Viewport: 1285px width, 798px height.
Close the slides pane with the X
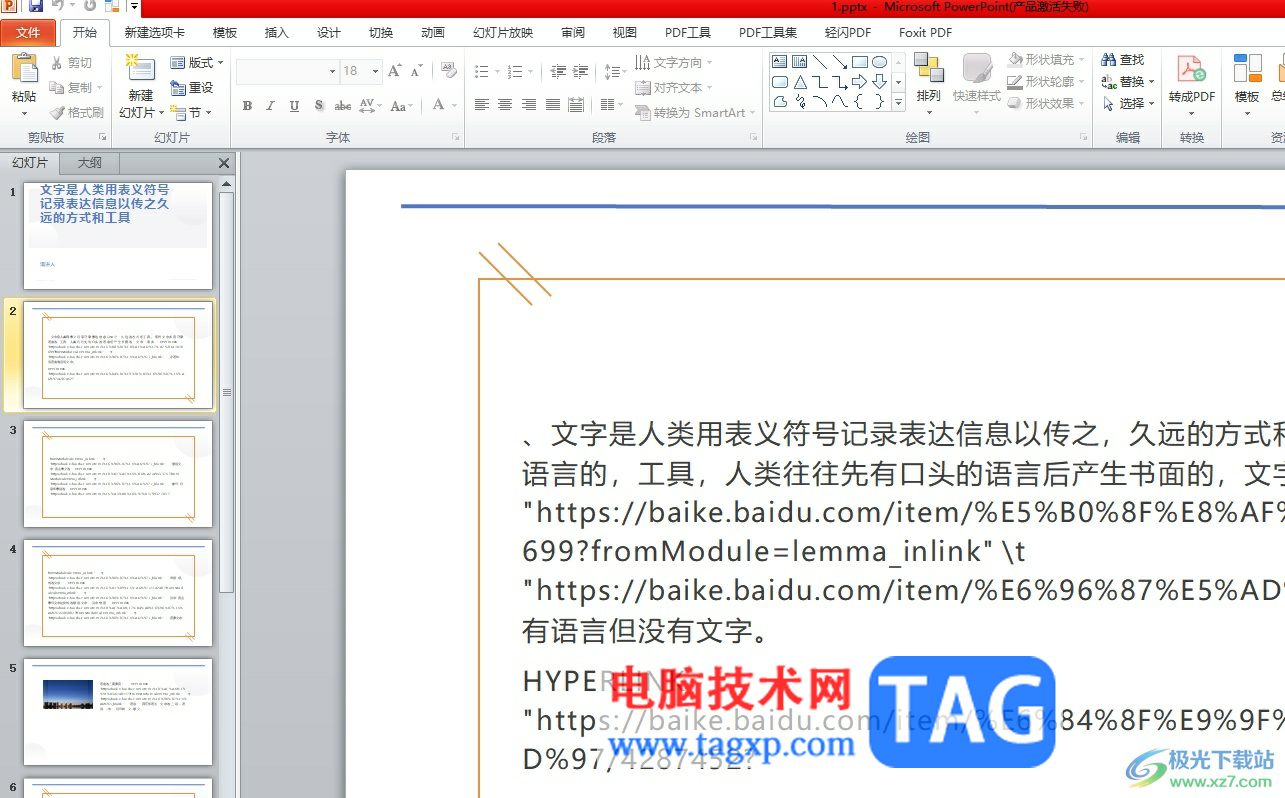[224, 163]
